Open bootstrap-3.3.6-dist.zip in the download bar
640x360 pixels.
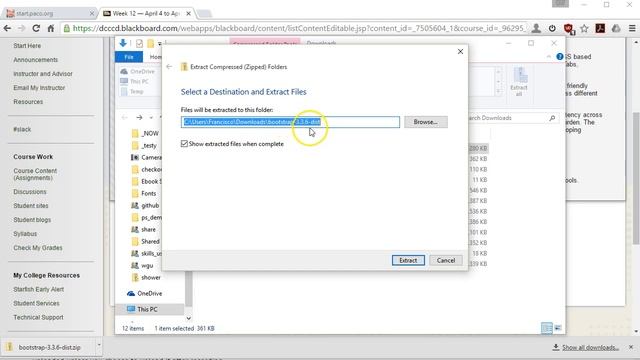49,347
